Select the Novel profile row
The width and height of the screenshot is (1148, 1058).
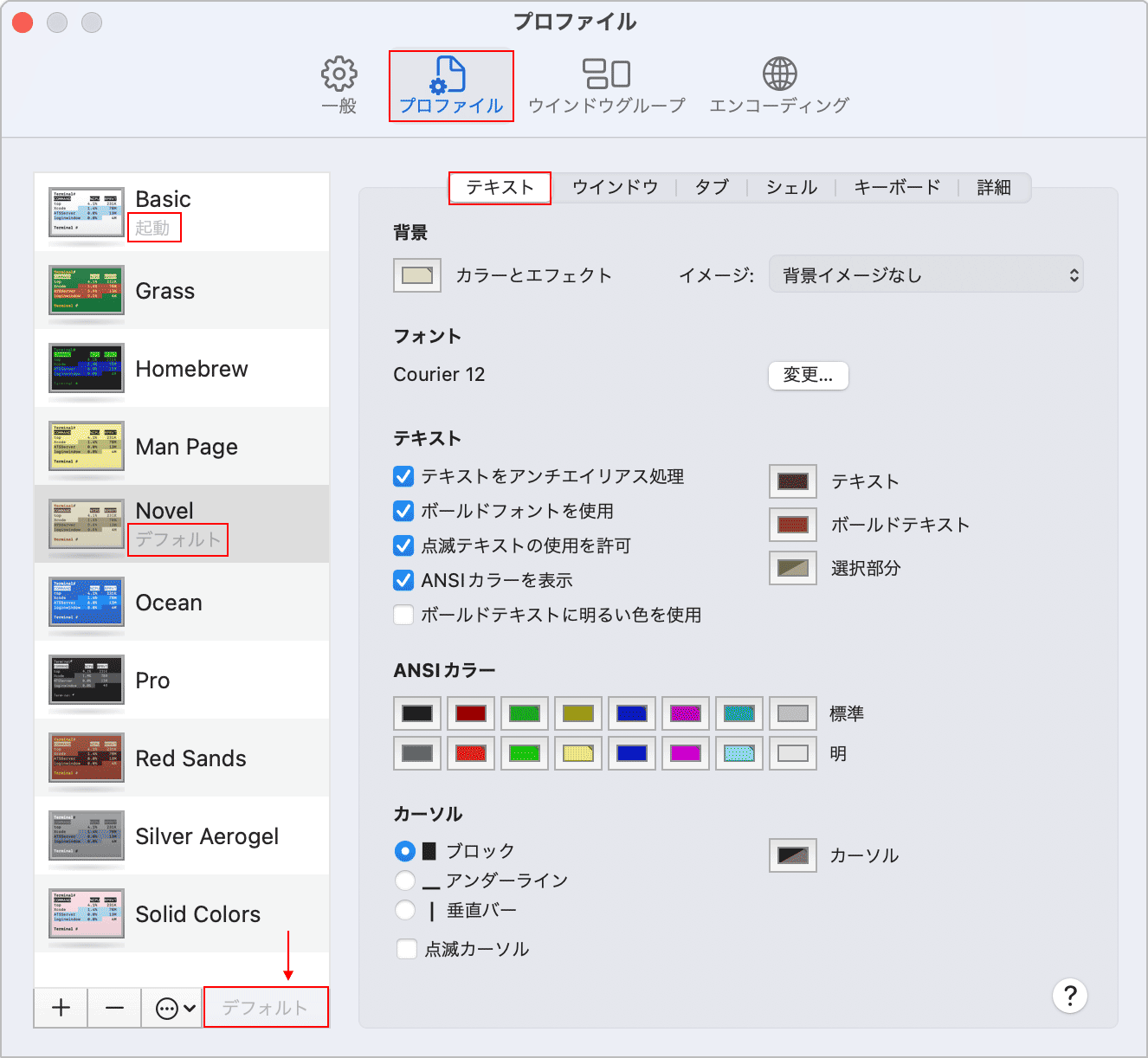(182, 524)
